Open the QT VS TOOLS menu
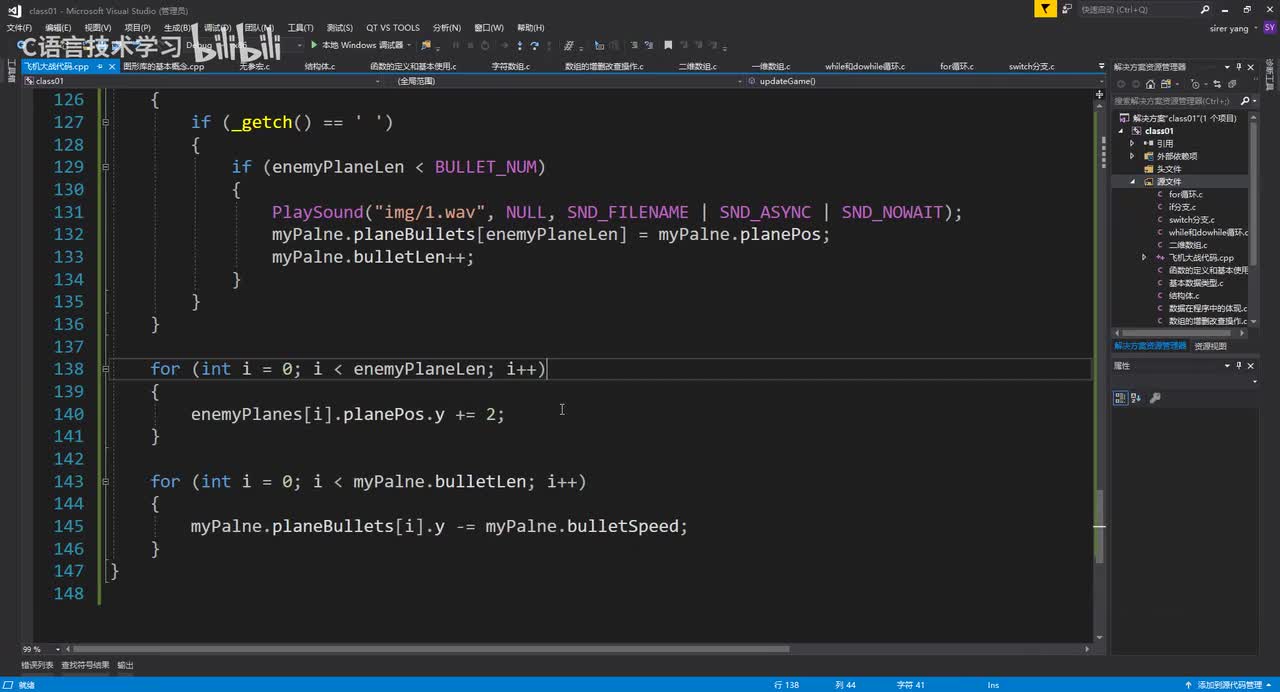 393,28
